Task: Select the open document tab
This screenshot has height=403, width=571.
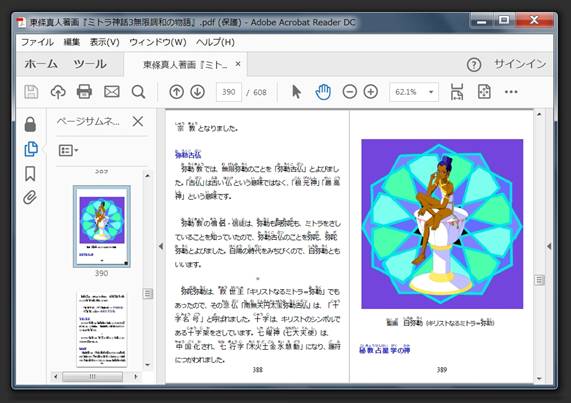Action: [185, 64]
